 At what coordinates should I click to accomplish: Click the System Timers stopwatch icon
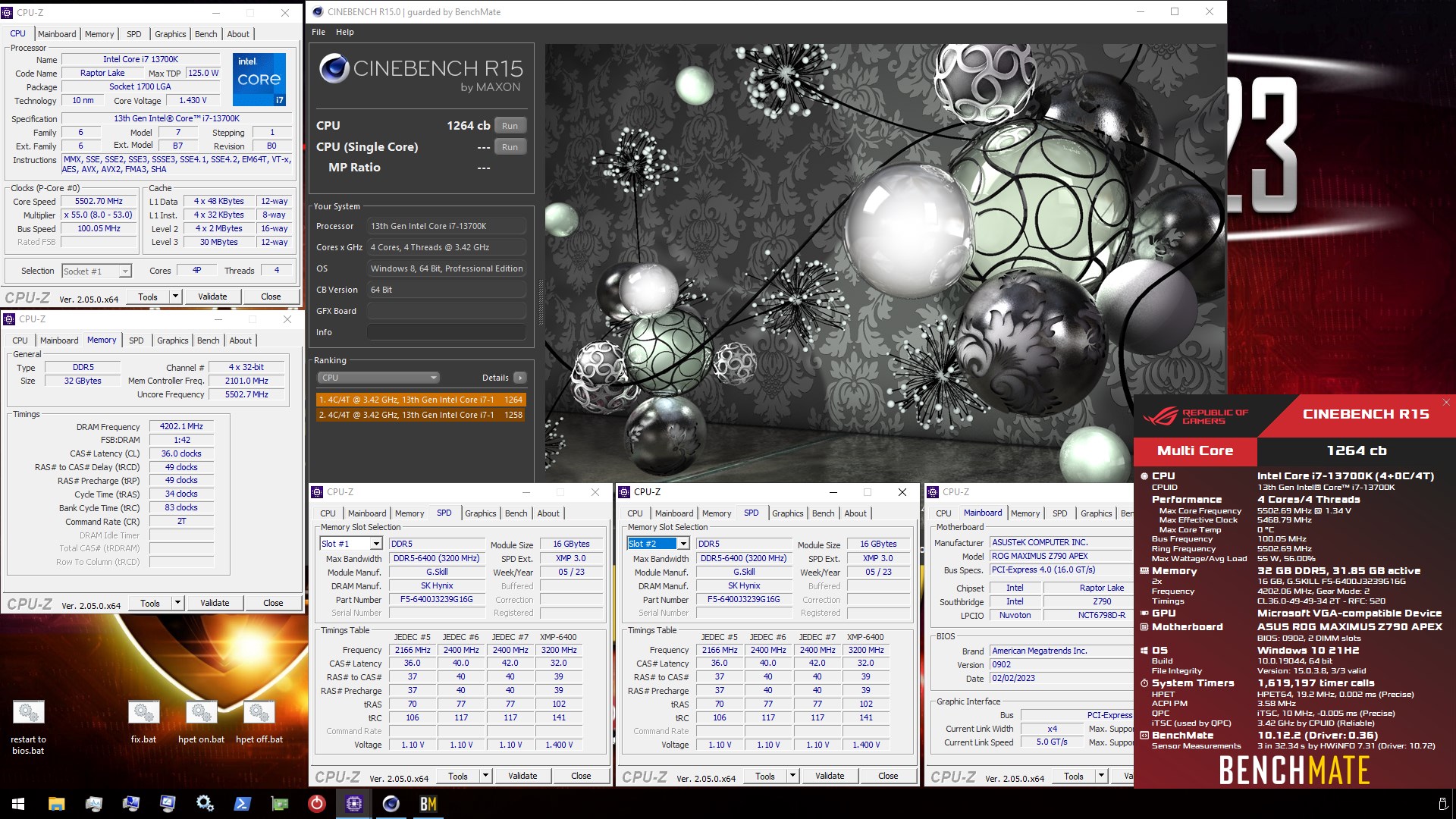pyautogui.click(x=1144, y=683)
